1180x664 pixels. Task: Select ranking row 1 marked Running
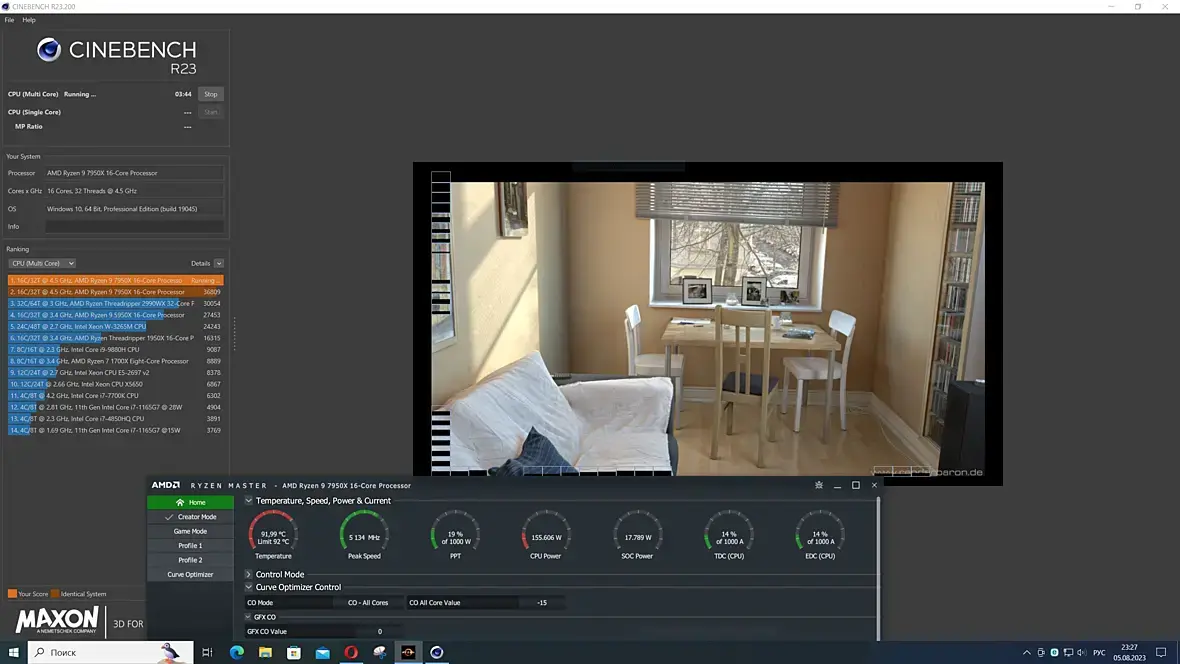tap(115, 280)
